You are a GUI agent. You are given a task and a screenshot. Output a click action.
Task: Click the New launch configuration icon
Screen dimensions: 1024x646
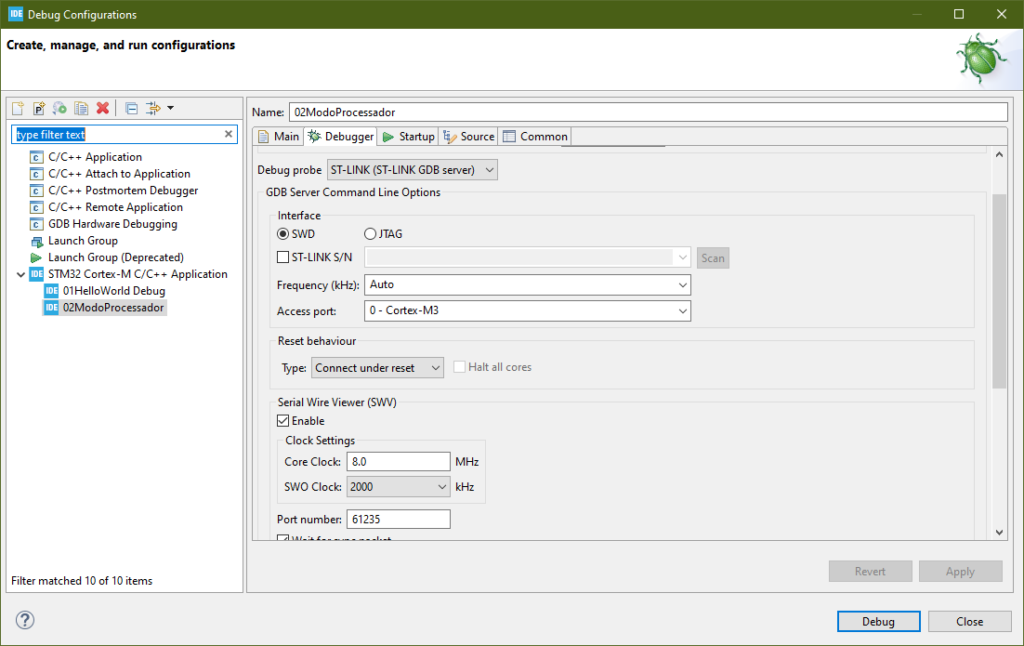tap(18, 108)
